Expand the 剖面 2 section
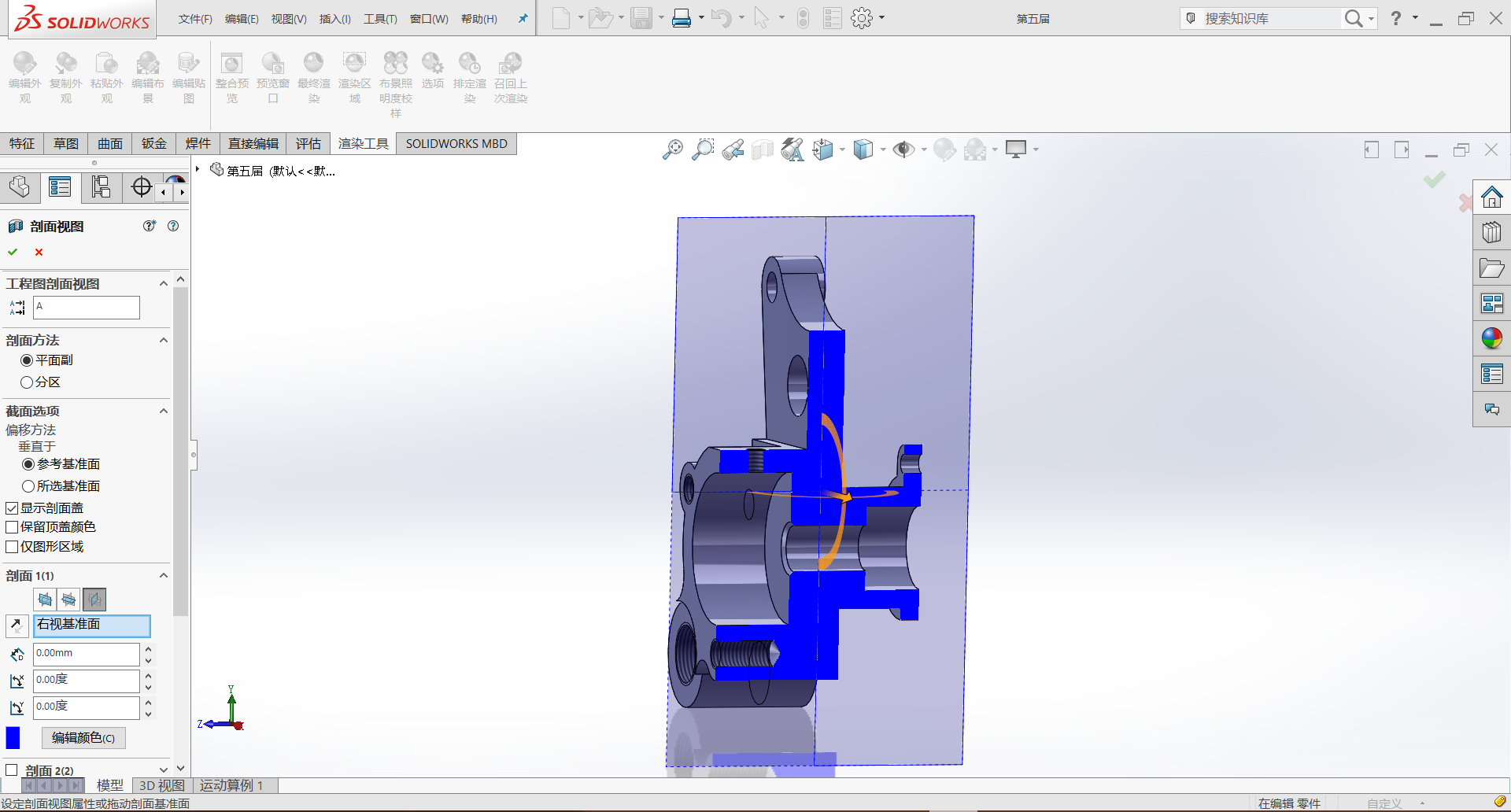 [164, 770]
